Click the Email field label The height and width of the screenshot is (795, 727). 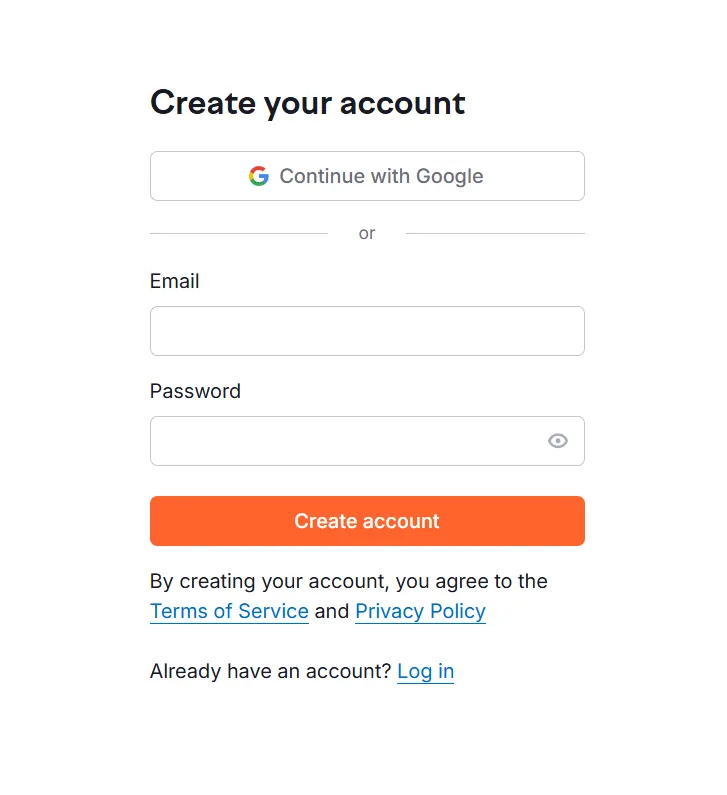tap(175, 281)
